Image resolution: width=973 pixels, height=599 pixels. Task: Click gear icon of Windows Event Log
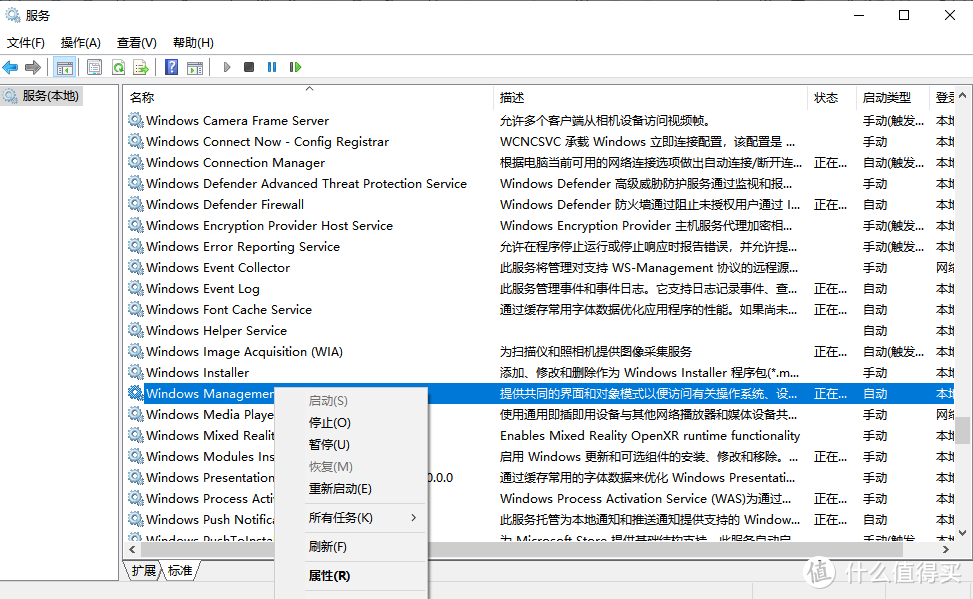pos(136,288)
